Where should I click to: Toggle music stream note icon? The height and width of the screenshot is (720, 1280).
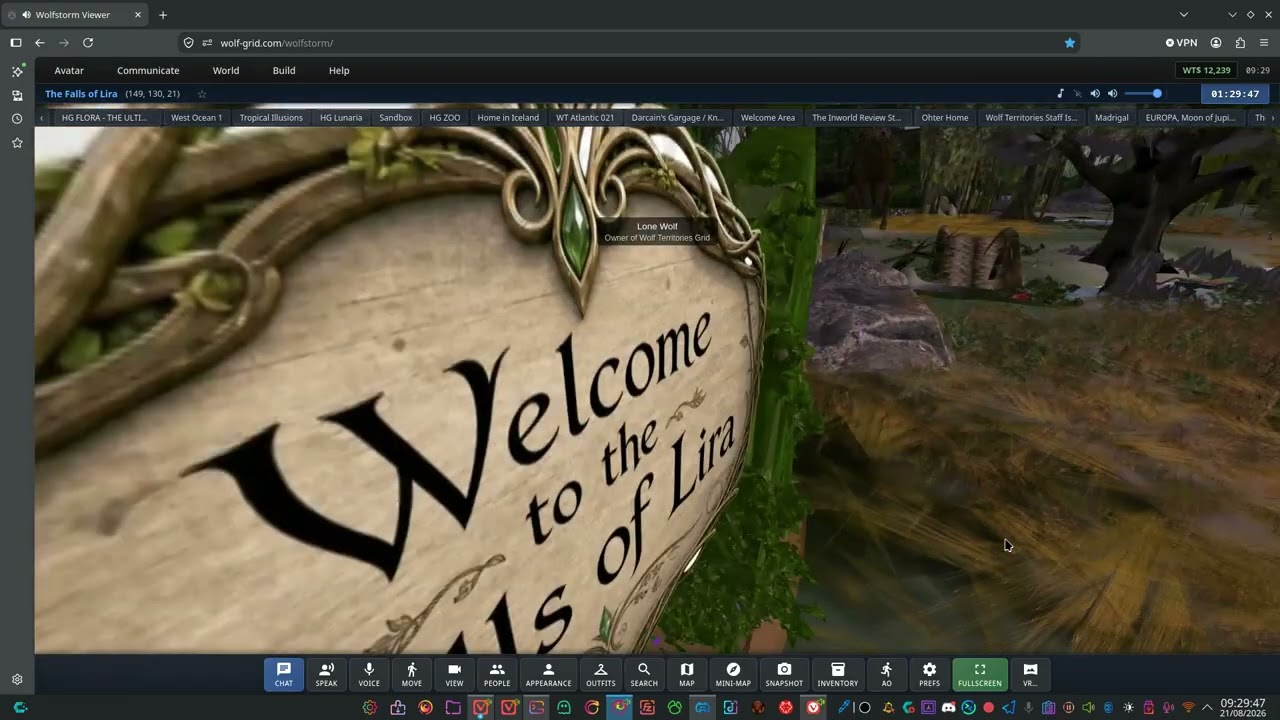click(1060, 94)
